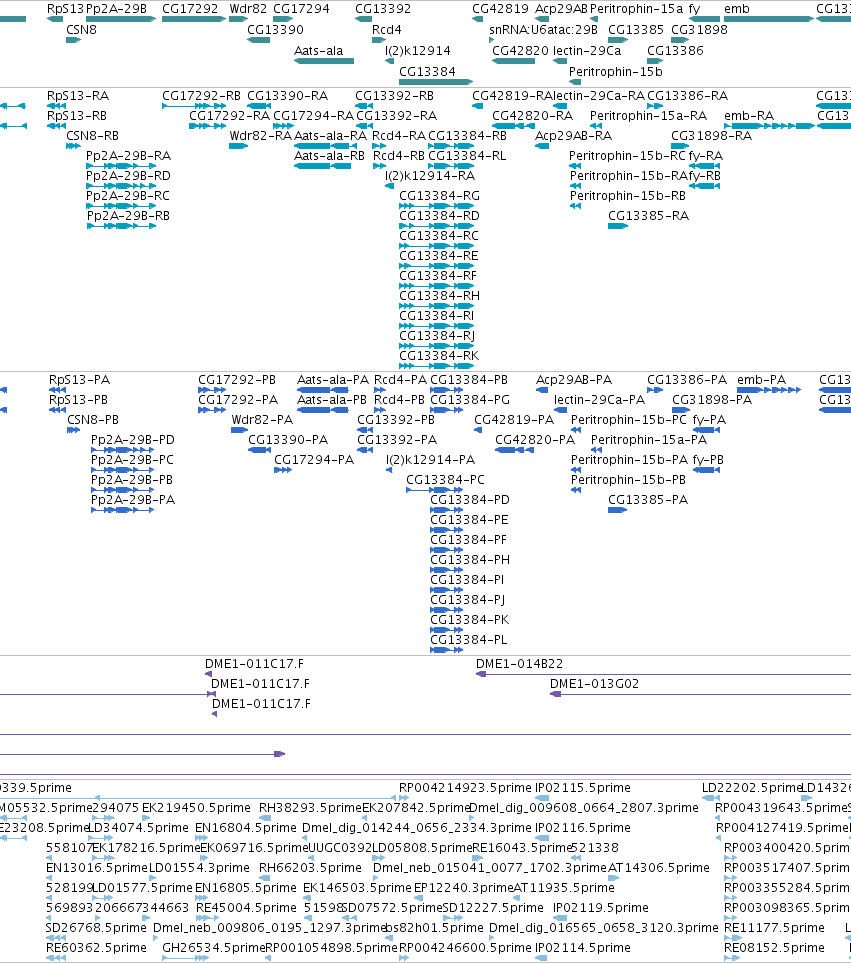Select EST EK219450.5prime label
The width and height of the screenshot is (851, 963).
196,807
